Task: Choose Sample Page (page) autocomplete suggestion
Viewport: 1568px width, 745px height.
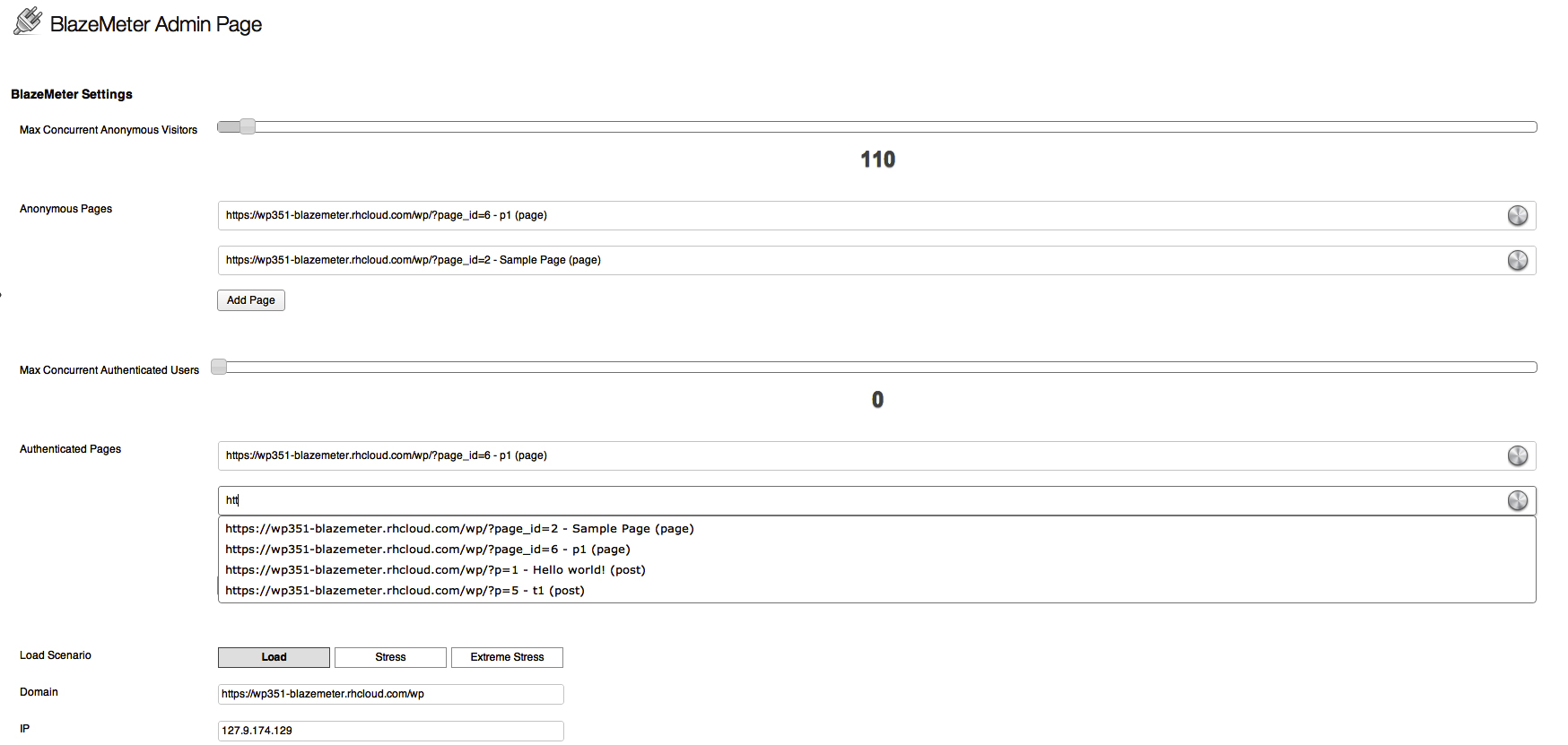Action: point(876,529)
